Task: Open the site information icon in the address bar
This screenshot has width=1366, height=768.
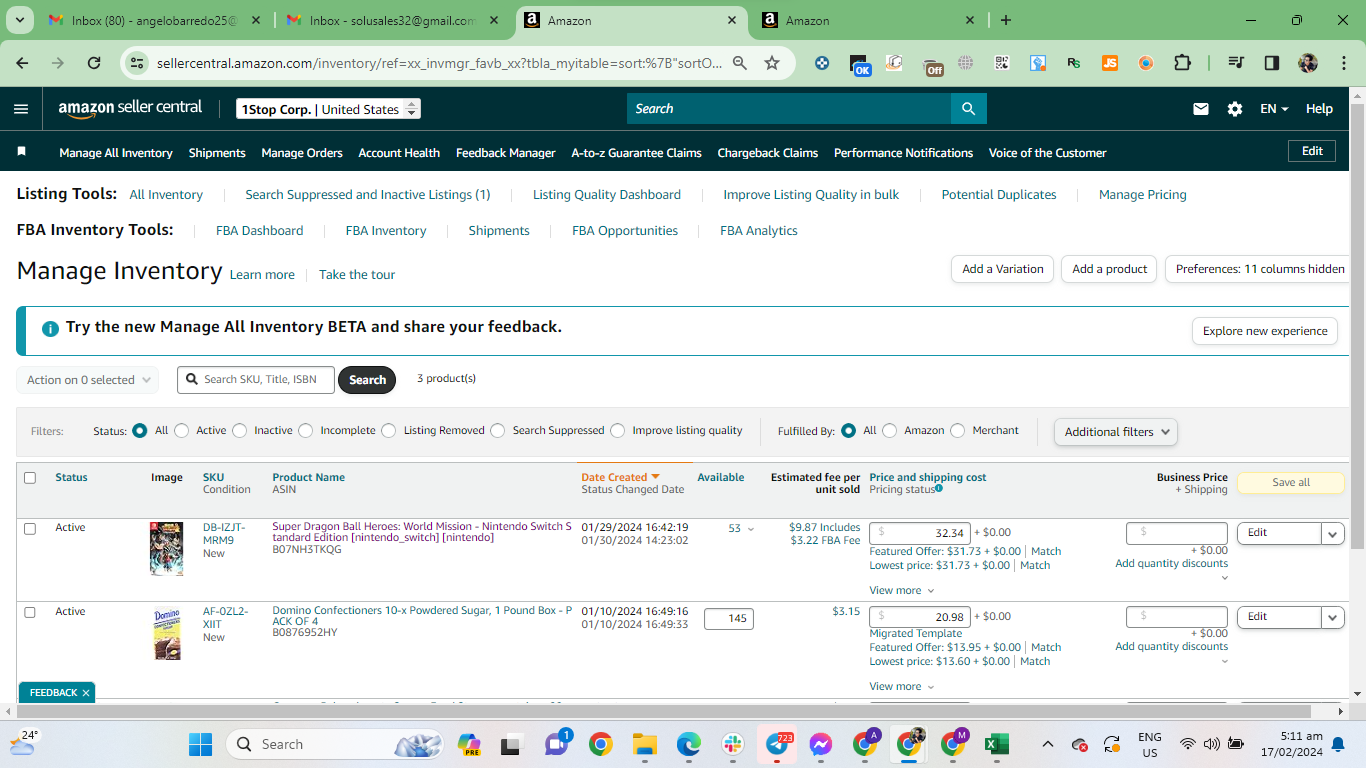Action: (x=138, y=63)
